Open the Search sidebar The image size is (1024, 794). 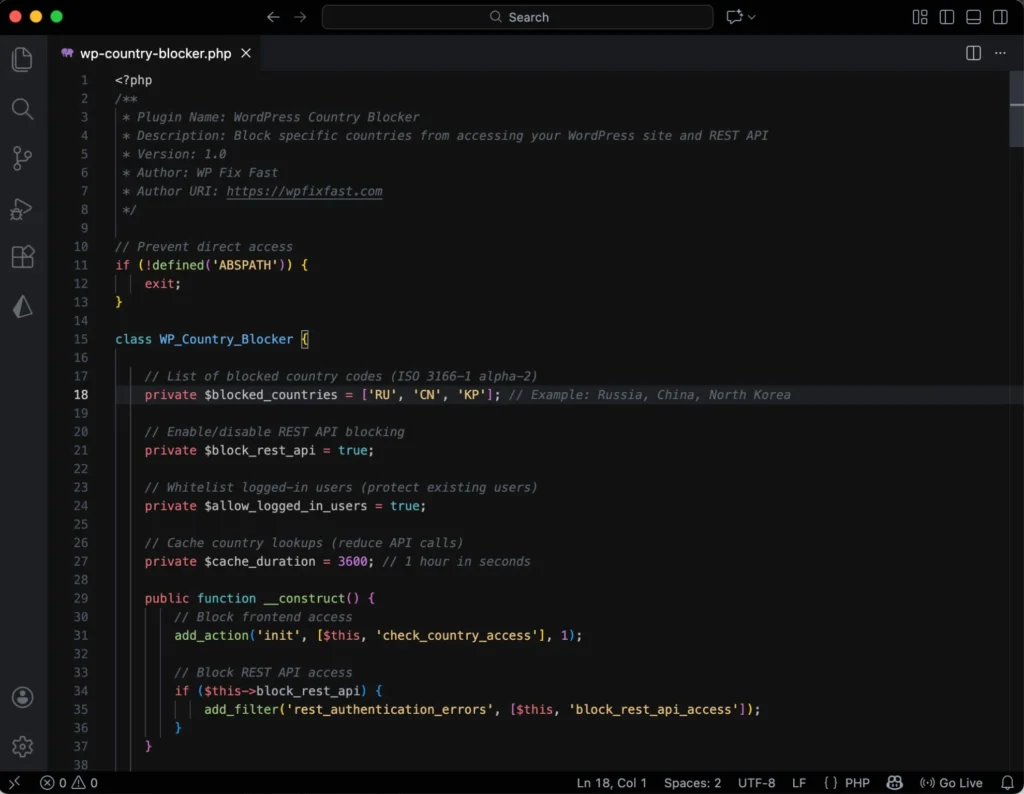point(22,110)
